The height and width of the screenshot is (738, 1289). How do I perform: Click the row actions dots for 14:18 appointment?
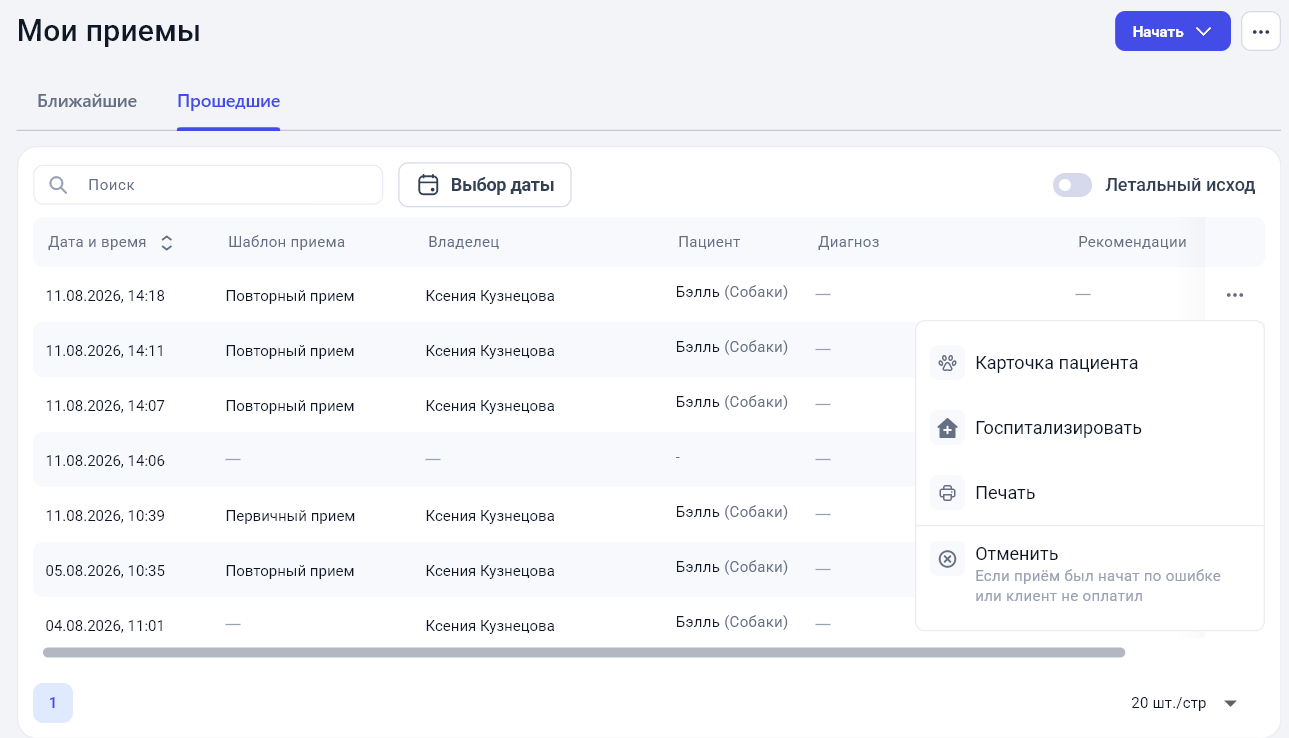[x=1235, y=294]
